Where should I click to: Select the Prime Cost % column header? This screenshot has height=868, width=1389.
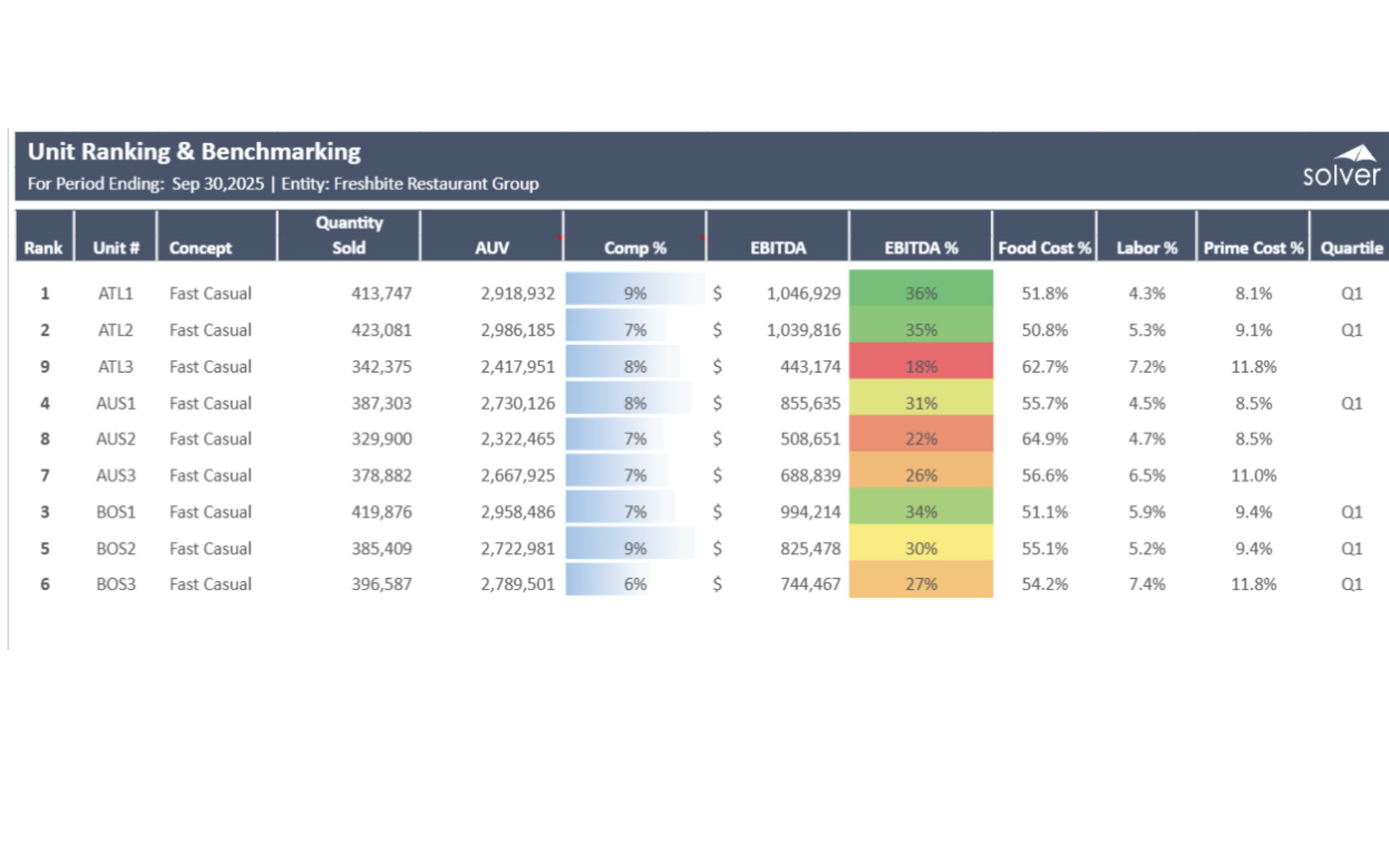[1253, 247]
